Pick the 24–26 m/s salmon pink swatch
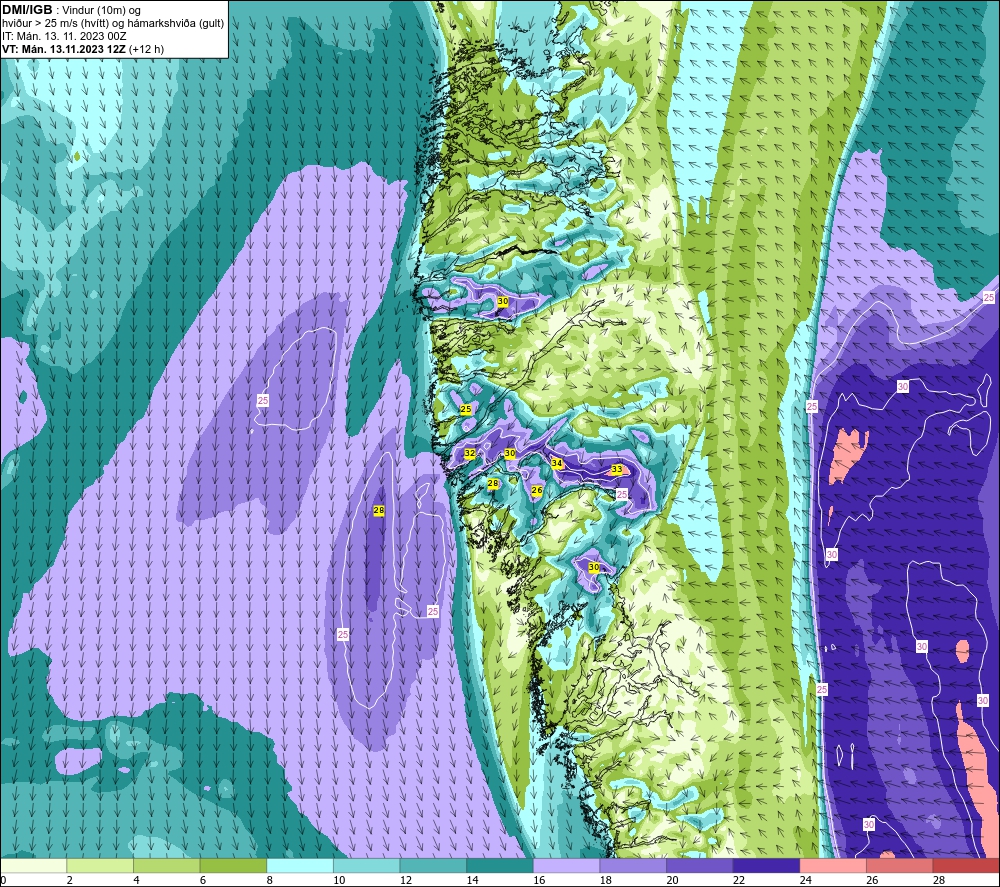 833,865
